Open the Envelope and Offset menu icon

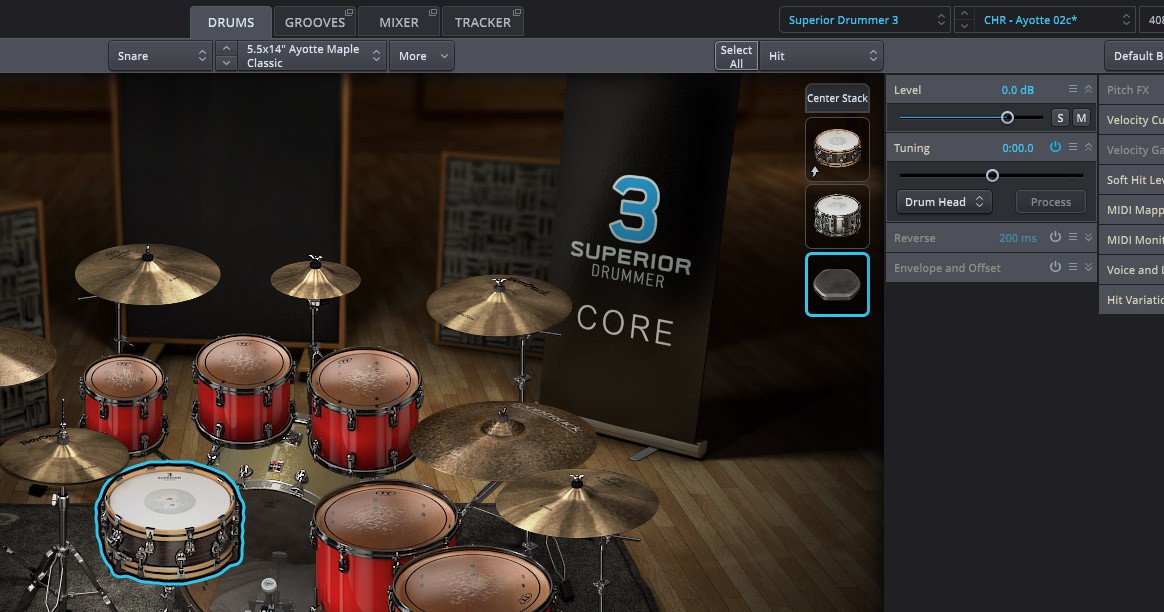pos(1073,267)
